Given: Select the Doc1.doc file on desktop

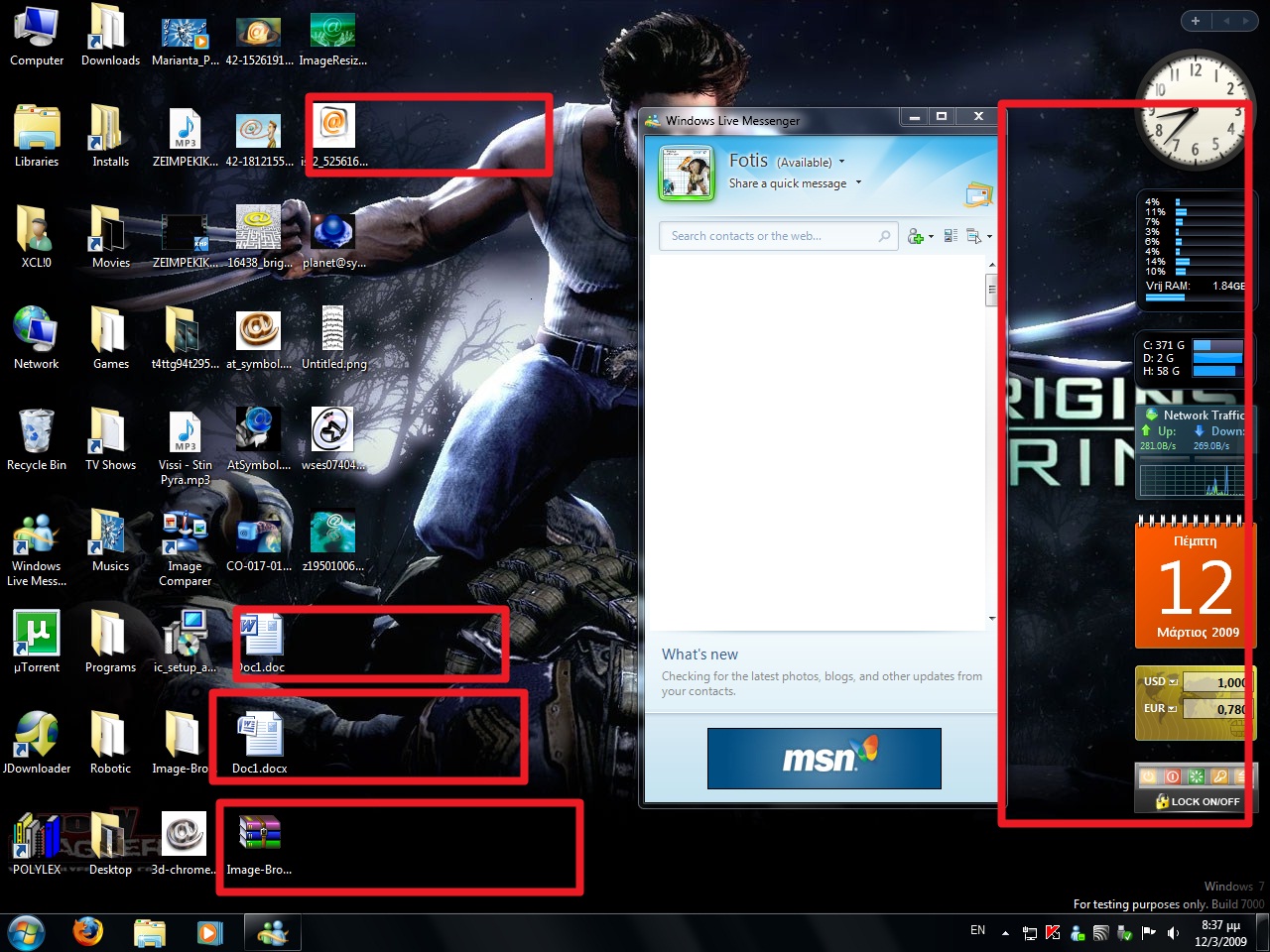Looking at the screenshot, I should tap(260, 643).
